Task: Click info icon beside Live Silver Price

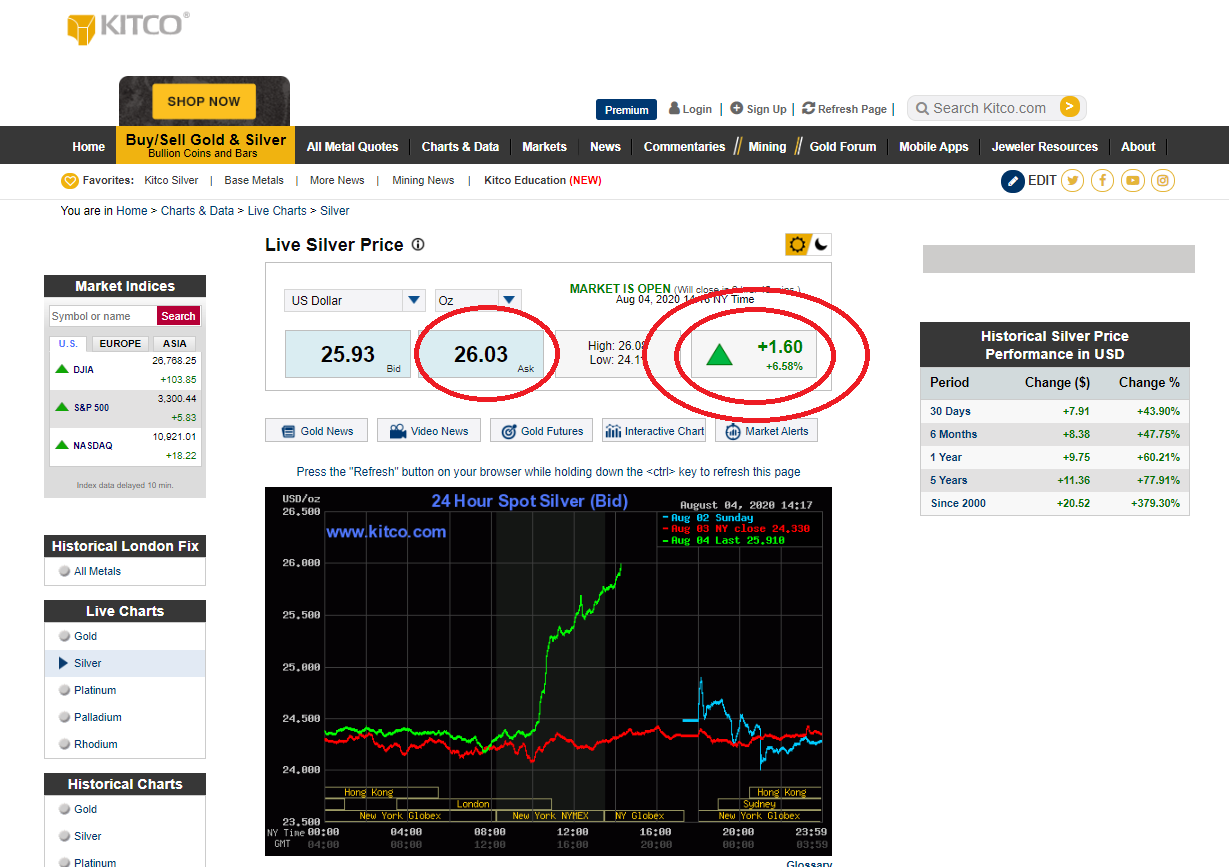Action: click(418, 244)
